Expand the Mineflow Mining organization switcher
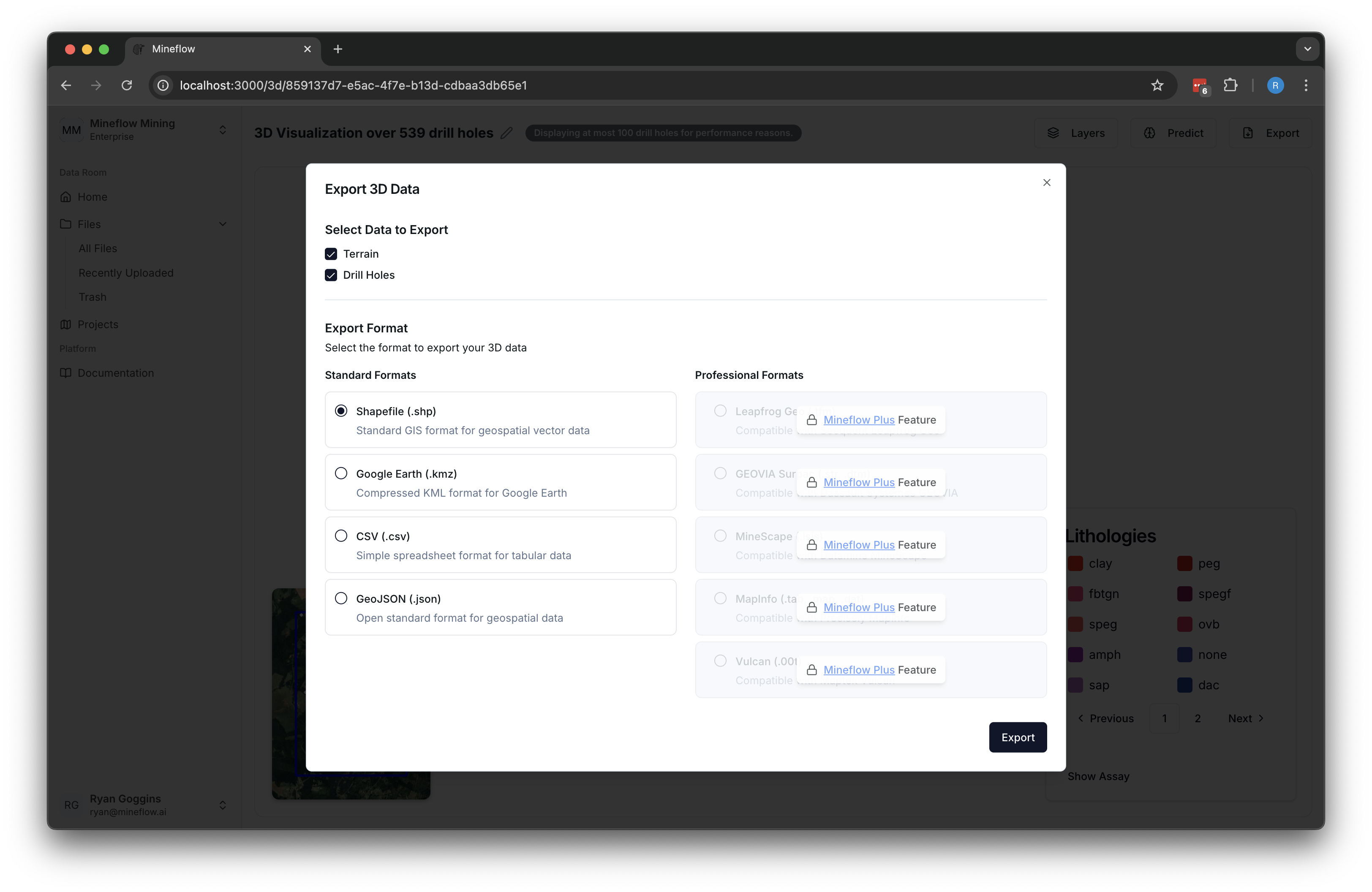Screen dimensions: 1372x892 click(223, 130)
